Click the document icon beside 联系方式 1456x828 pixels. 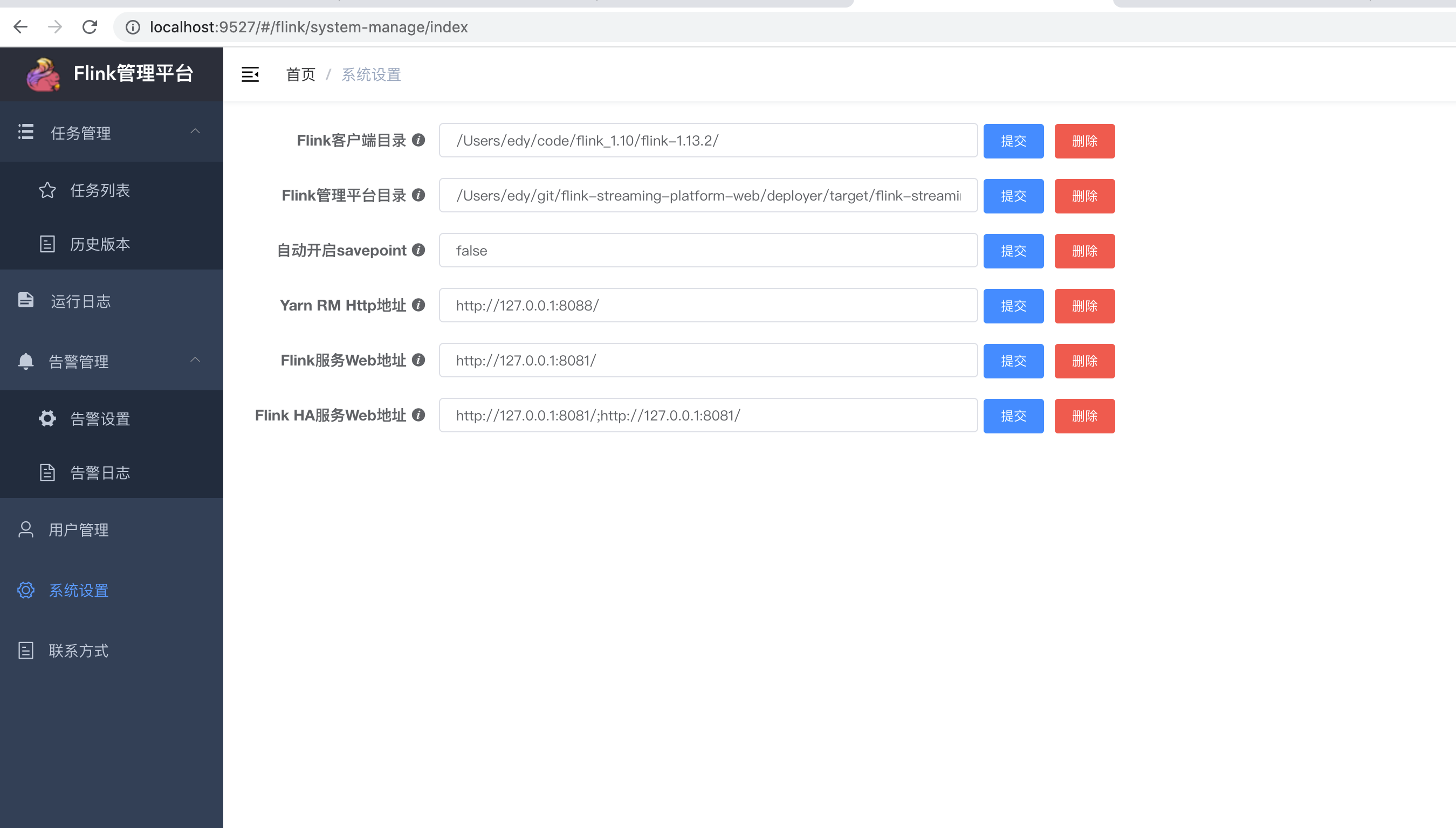[25, 651]
